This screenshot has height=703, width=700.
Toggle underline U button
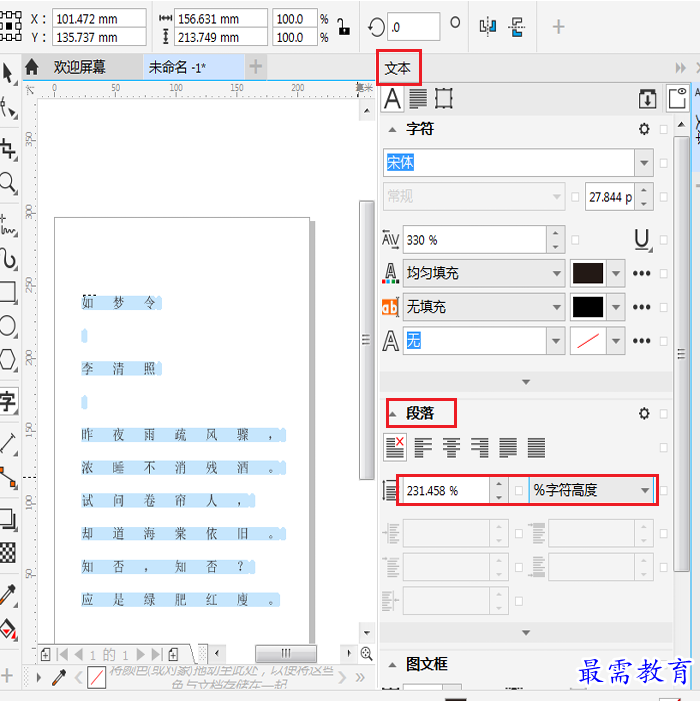[642, 240]
